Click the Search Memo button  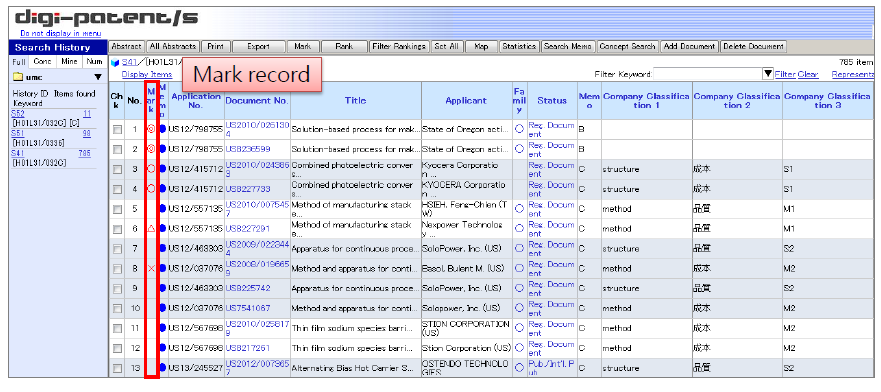(x=568, y=47)
